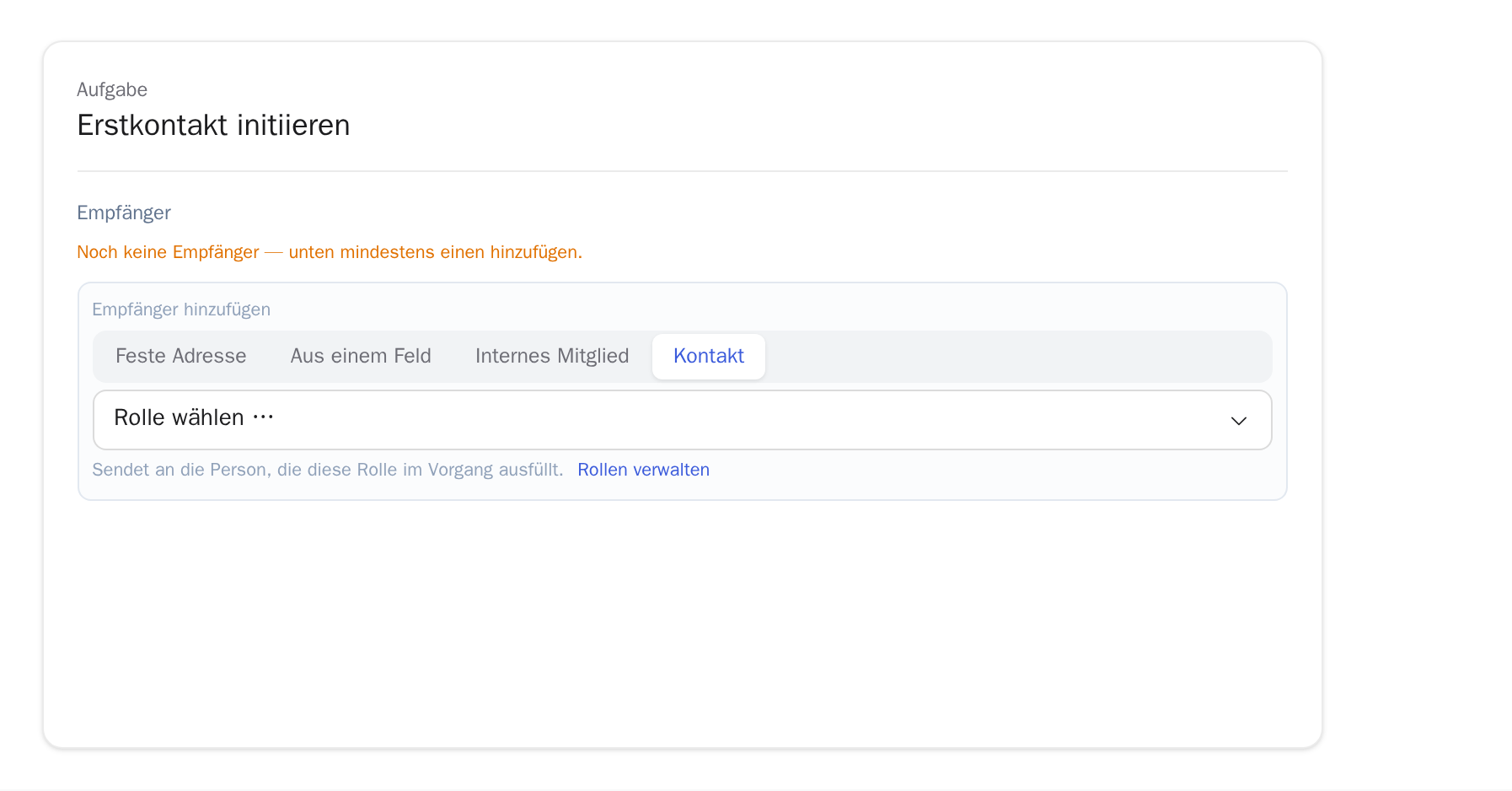The height and width of the screenshot is (791, 1512).
Task: Click the Sendet an die Person hint
Action: 328,470
